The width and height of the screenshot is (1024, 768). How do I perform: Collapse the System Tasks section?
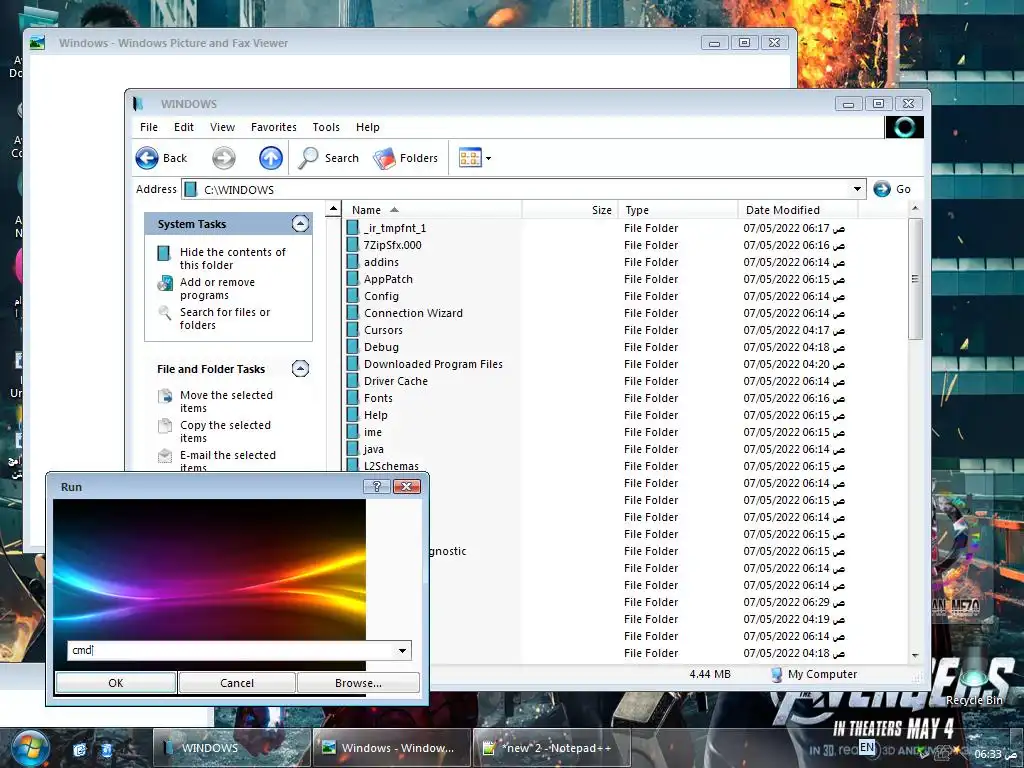coord(300,224)
